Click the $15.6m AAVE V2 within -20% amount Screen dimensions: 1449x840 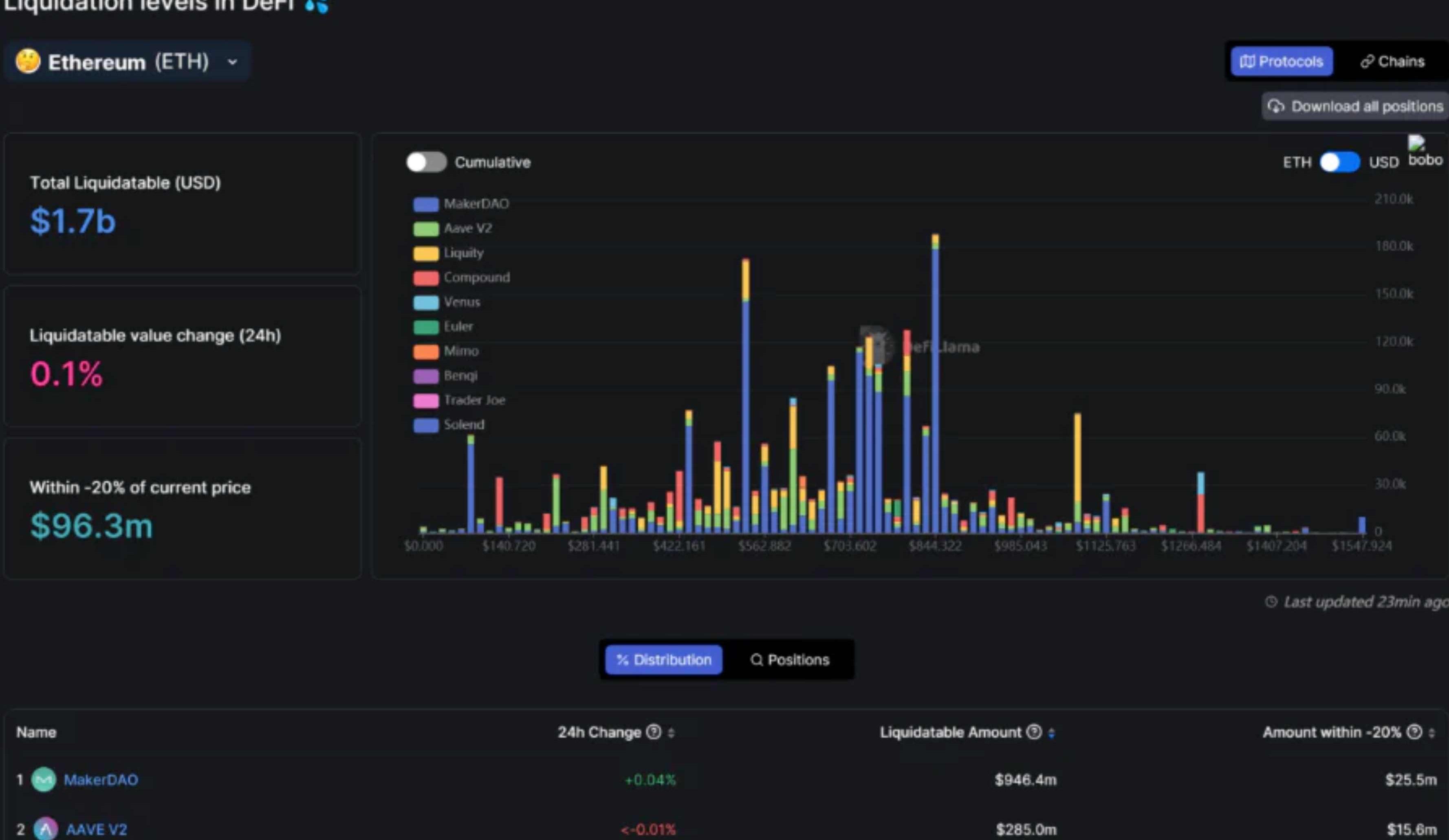click(x=1412, y=829)
